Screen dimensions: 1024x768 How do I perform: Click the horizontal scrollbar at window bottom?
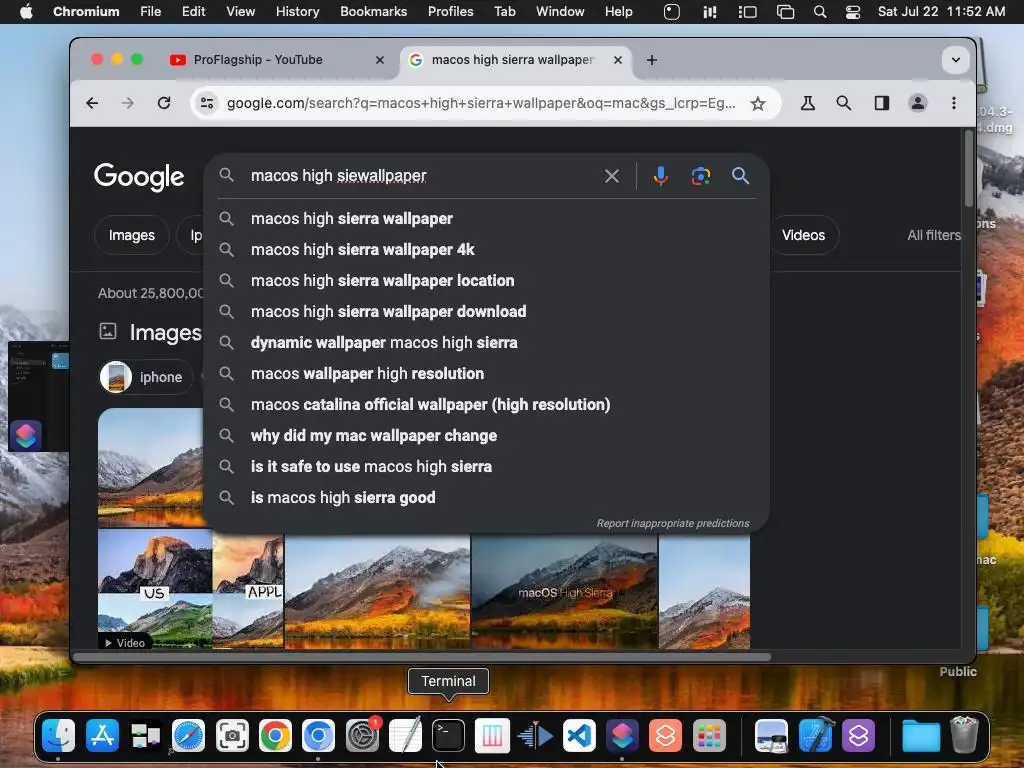click(421, 657)
